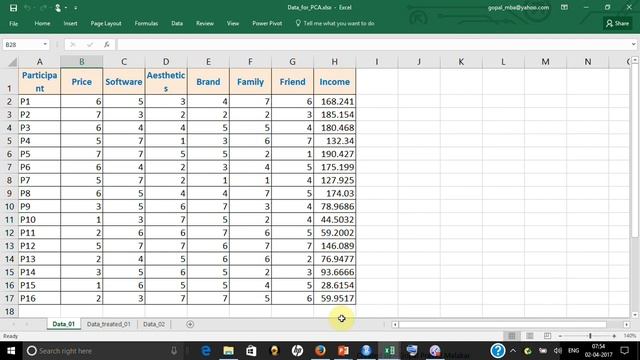The image size is (640, 360).
Task: Click the Income header cell
Action: coord(334,82)
